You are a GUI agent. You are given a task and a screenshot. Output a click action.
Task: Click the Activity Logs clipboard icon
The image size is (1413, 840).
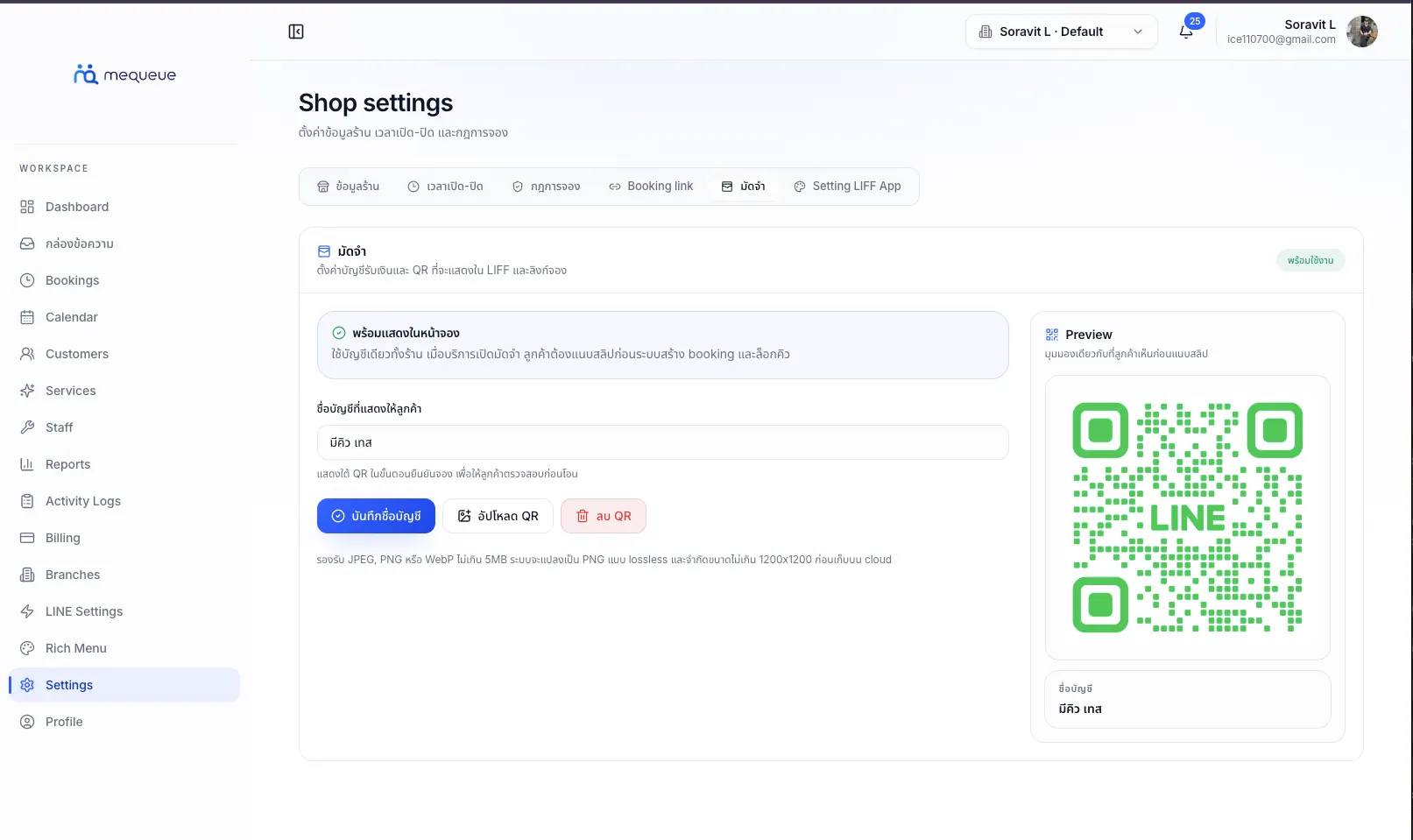(x=27, y=501)
